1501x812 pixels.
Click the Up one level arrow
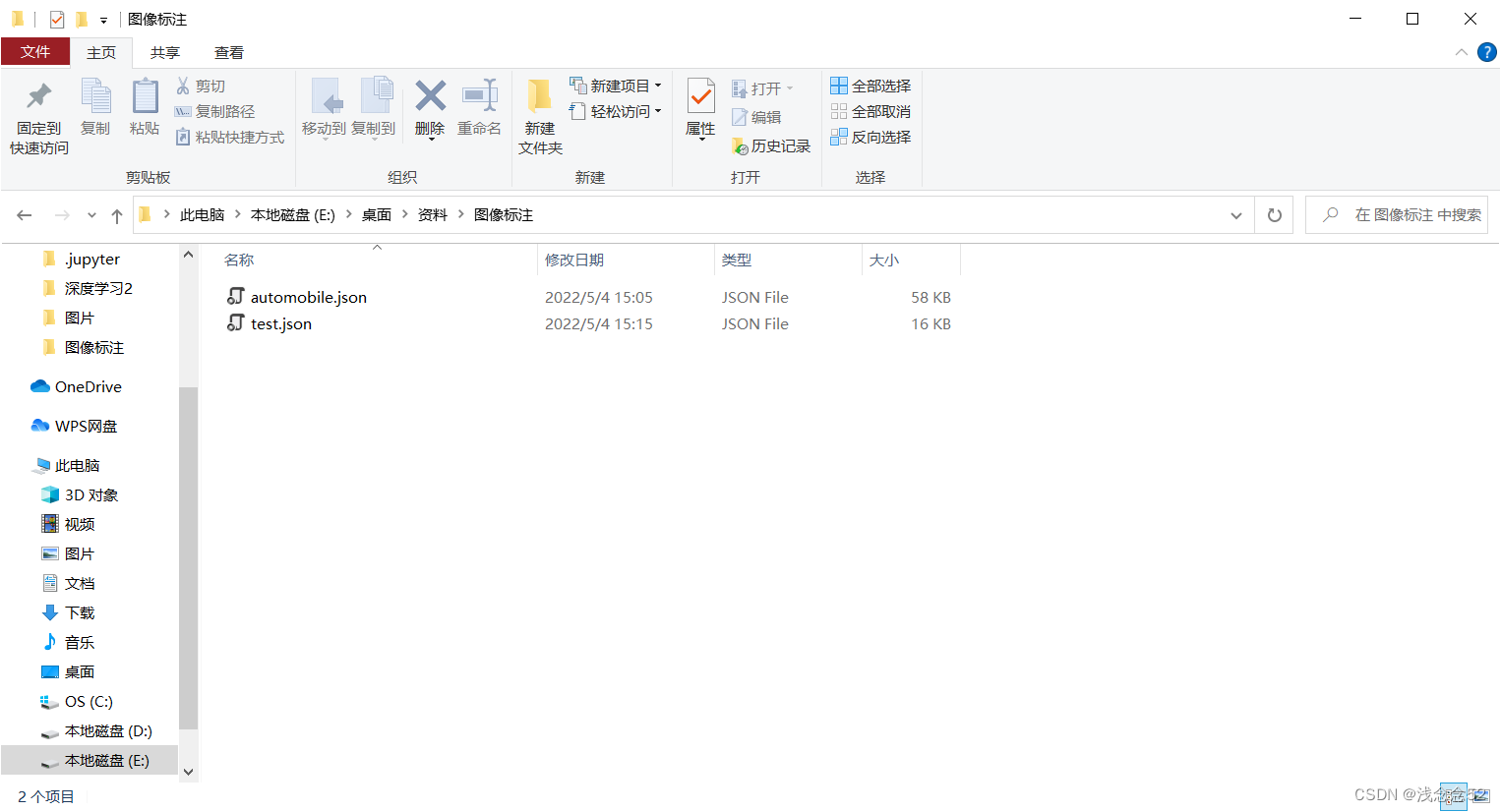[117, 215]
